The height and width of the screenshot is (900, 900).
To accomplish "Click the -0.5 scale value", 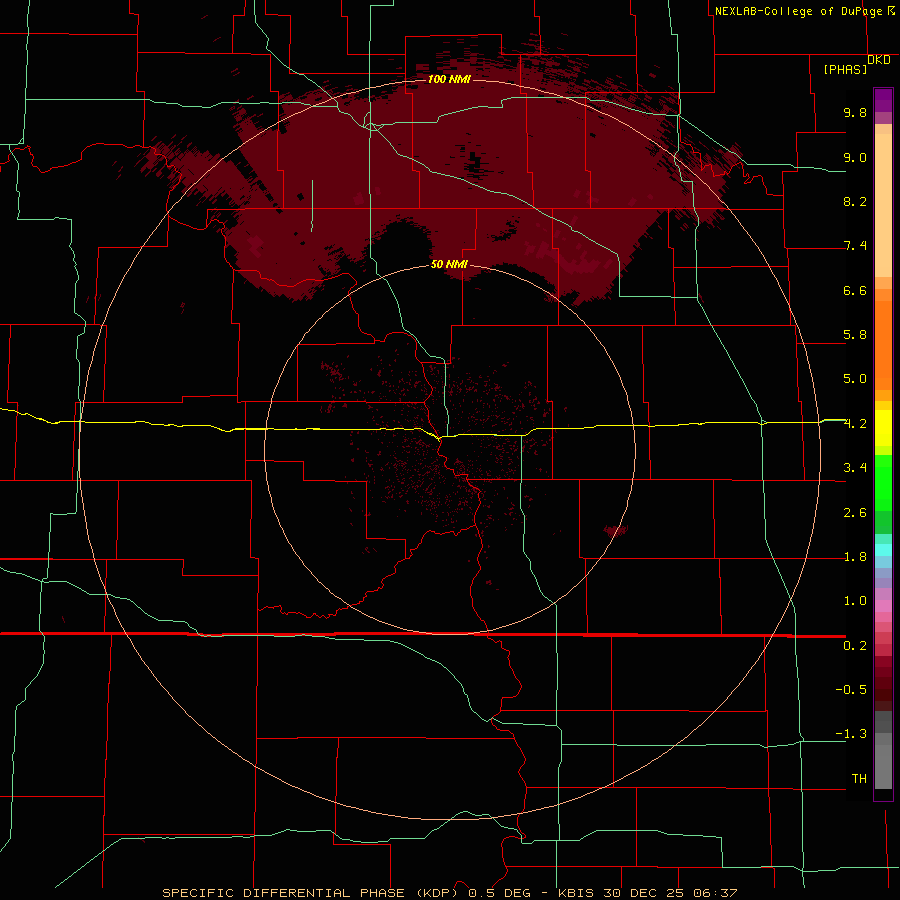I will point(851,690).
